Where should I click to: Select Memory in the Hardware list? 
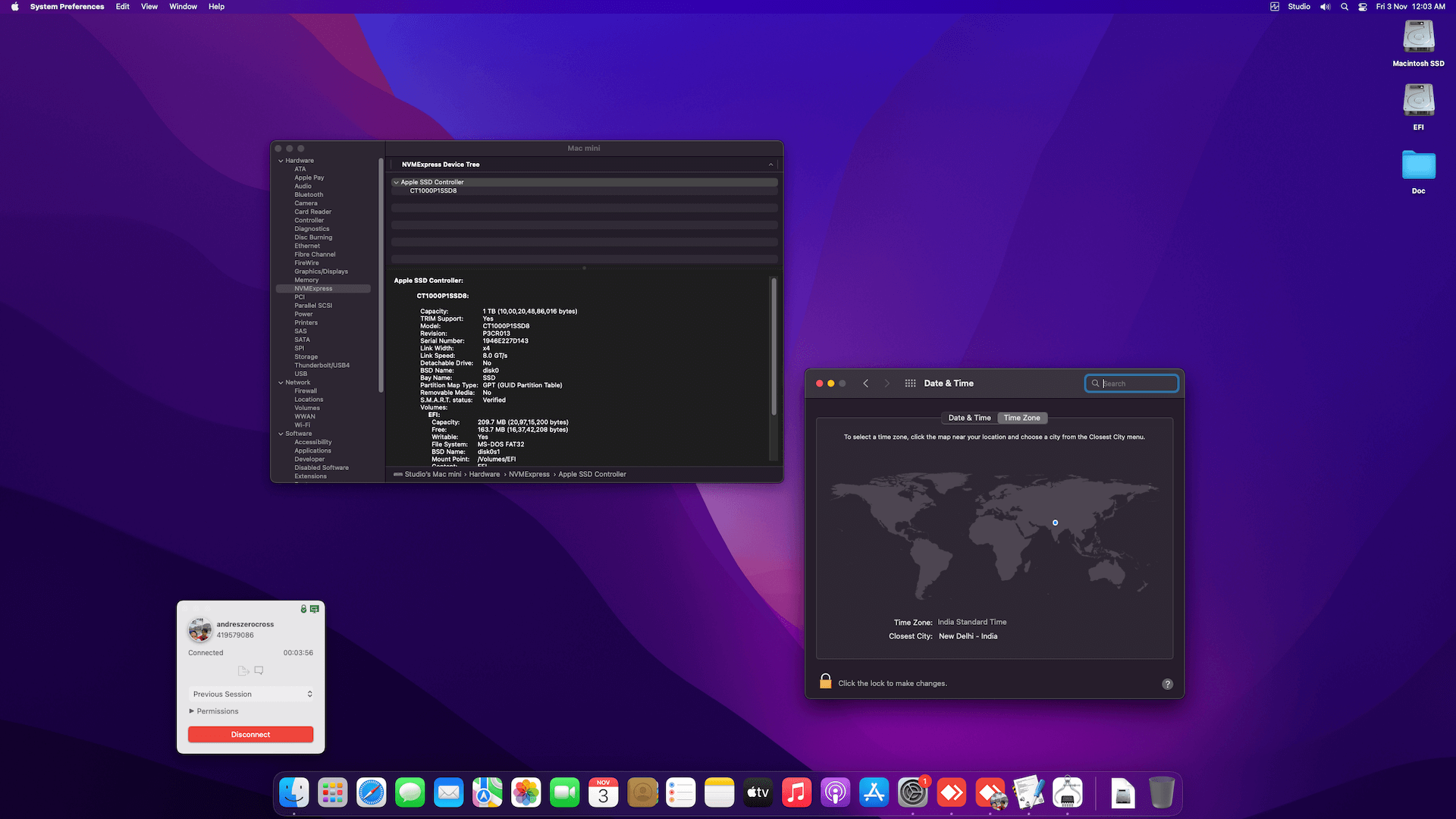[x=306, y=280]
